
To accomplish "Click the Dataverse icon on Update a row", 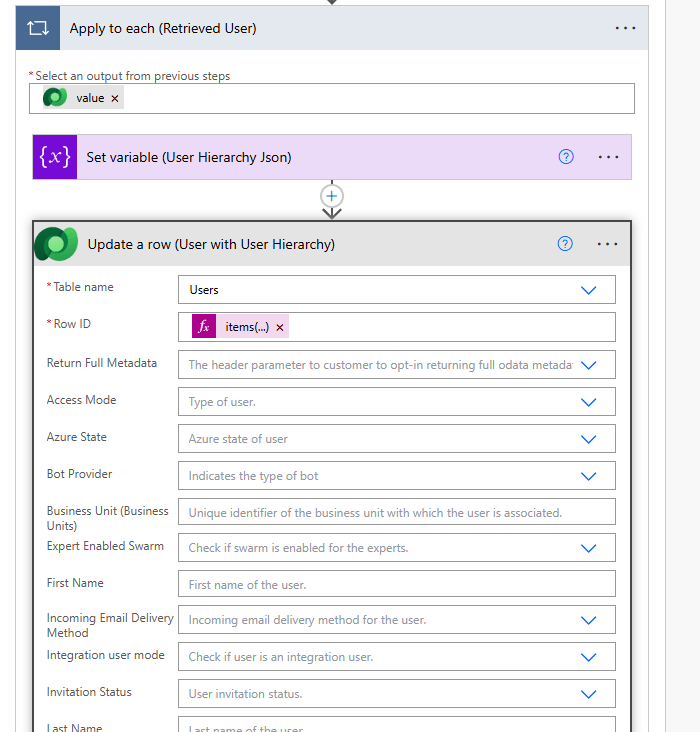I will pos(56,244).
